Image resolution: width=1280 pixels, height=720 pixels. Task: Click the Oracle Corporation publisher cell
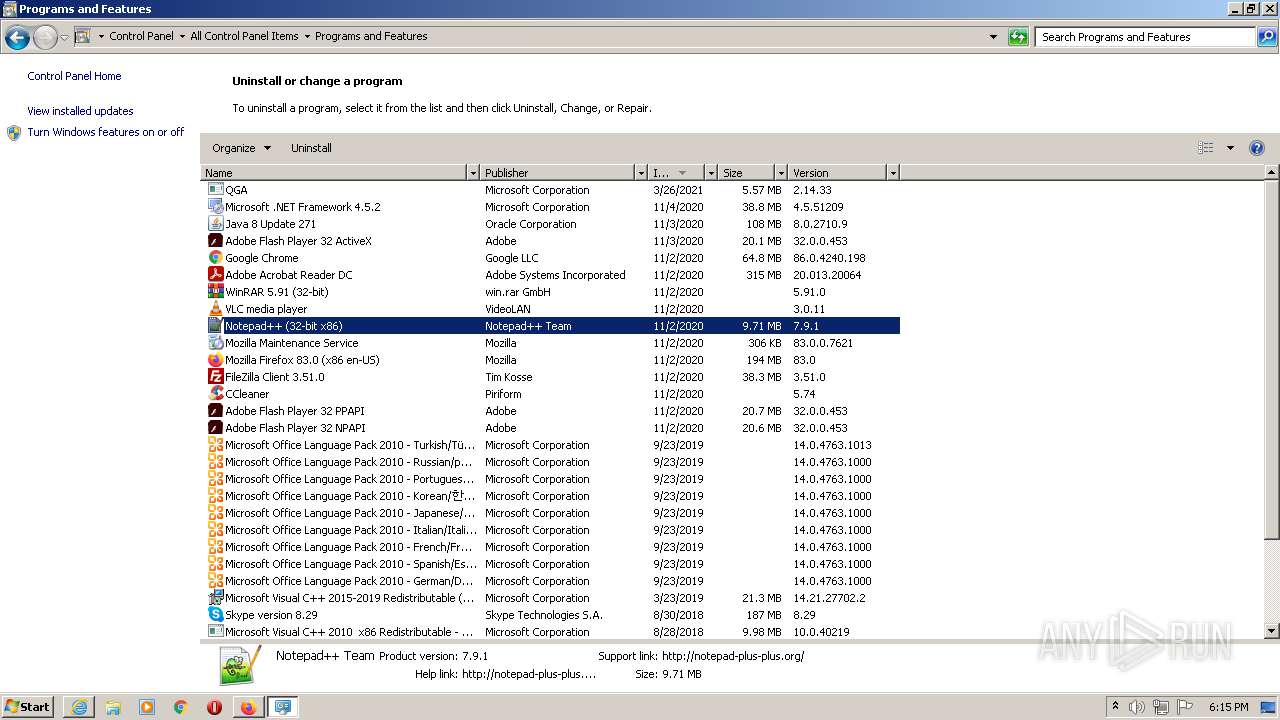pyautogui.click(x=531, y=224)
